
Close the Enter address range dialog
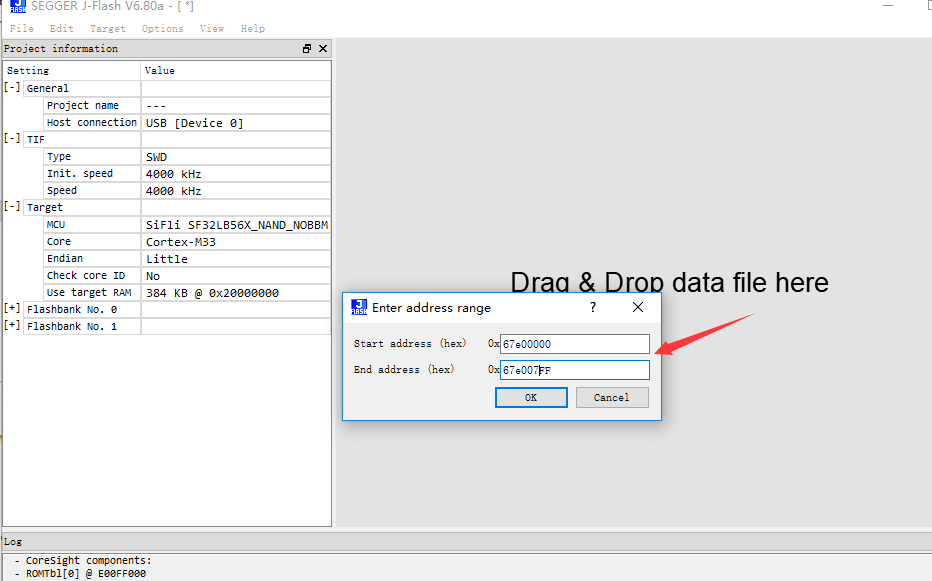click(638, 307)
